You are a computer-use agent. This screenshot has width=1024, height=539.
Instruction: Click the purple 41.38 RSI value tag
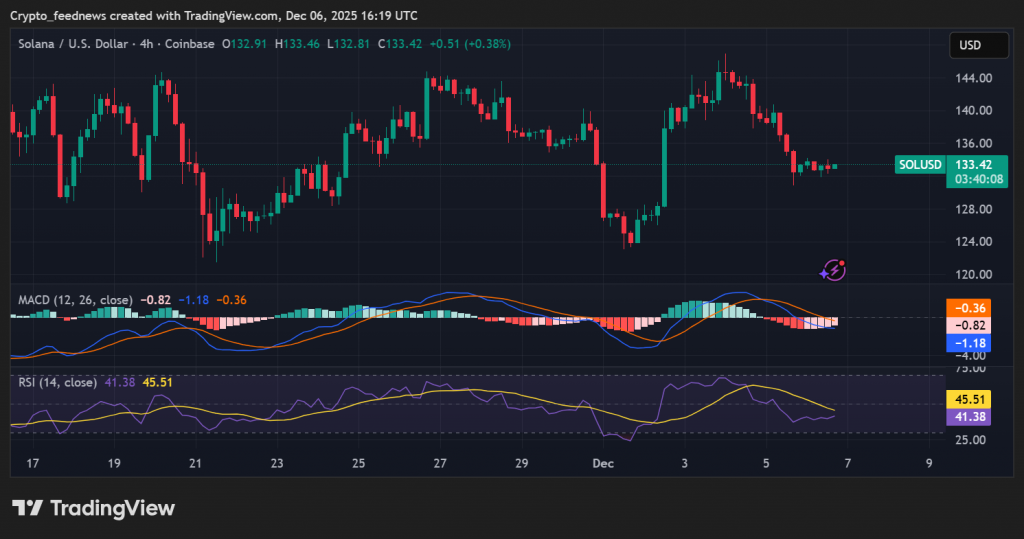point(967,416)
